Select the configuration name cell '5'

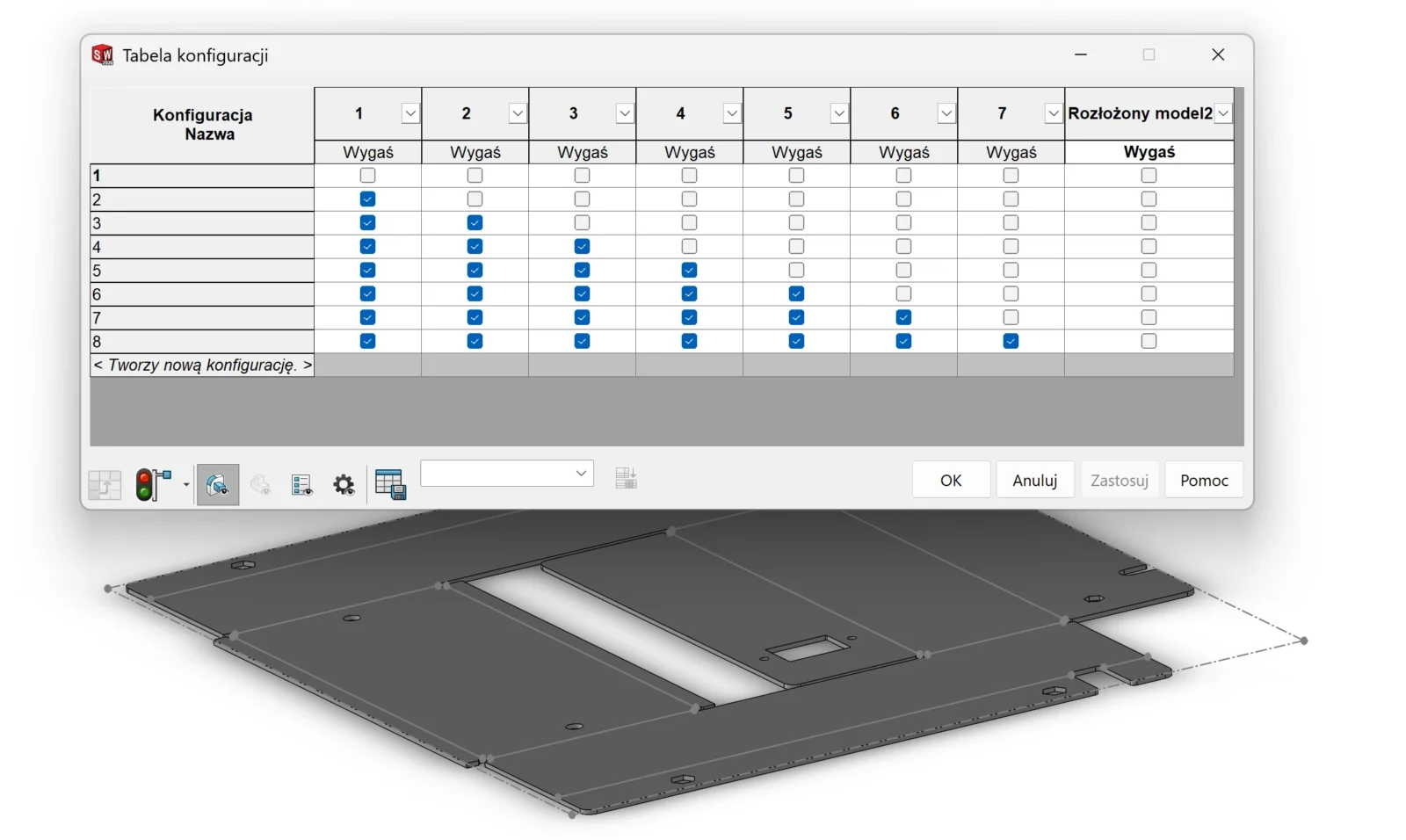click(202, 271)
